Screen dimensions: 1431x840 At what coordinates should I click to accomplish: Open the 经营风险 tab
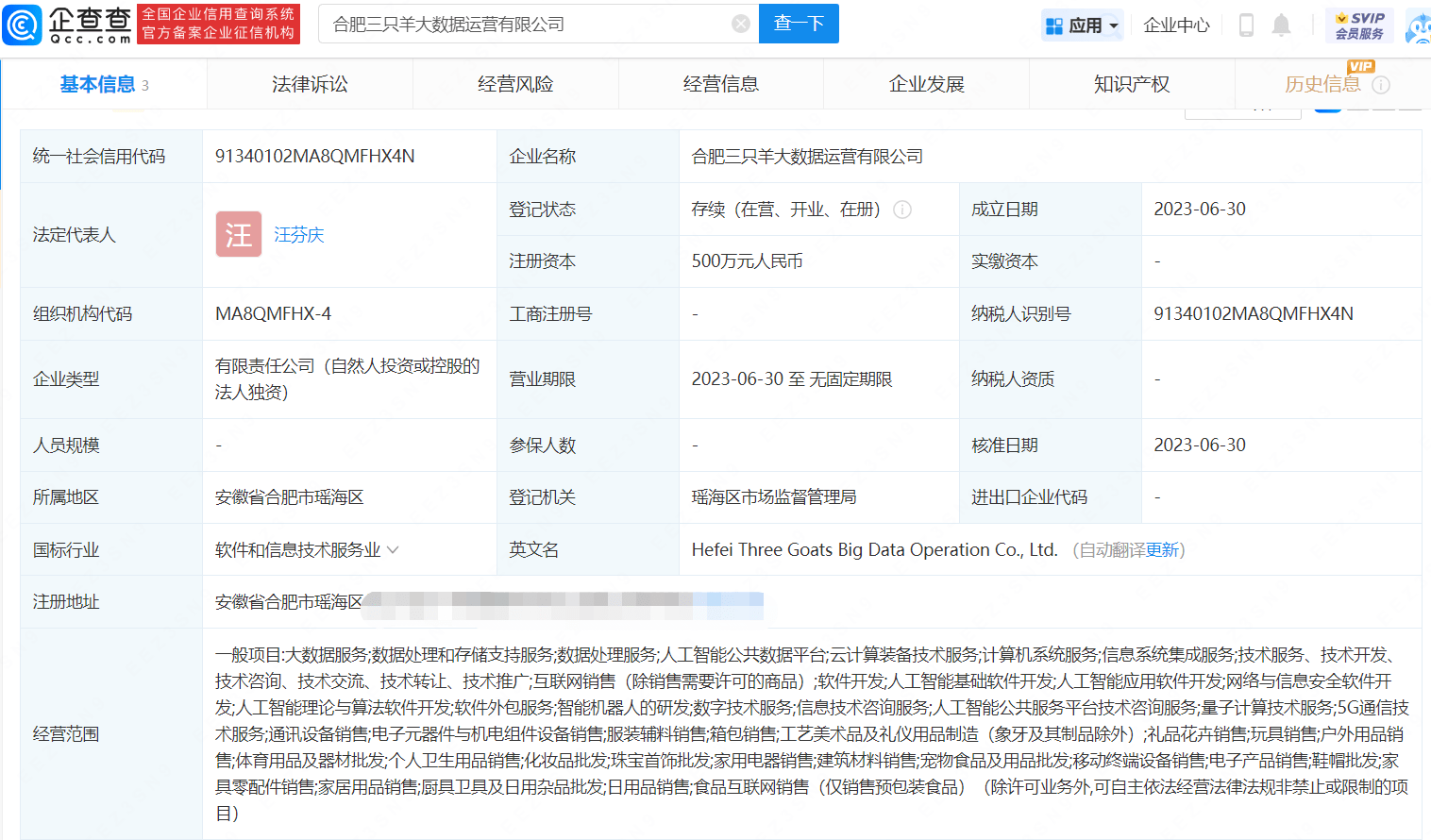click(515, 84)
